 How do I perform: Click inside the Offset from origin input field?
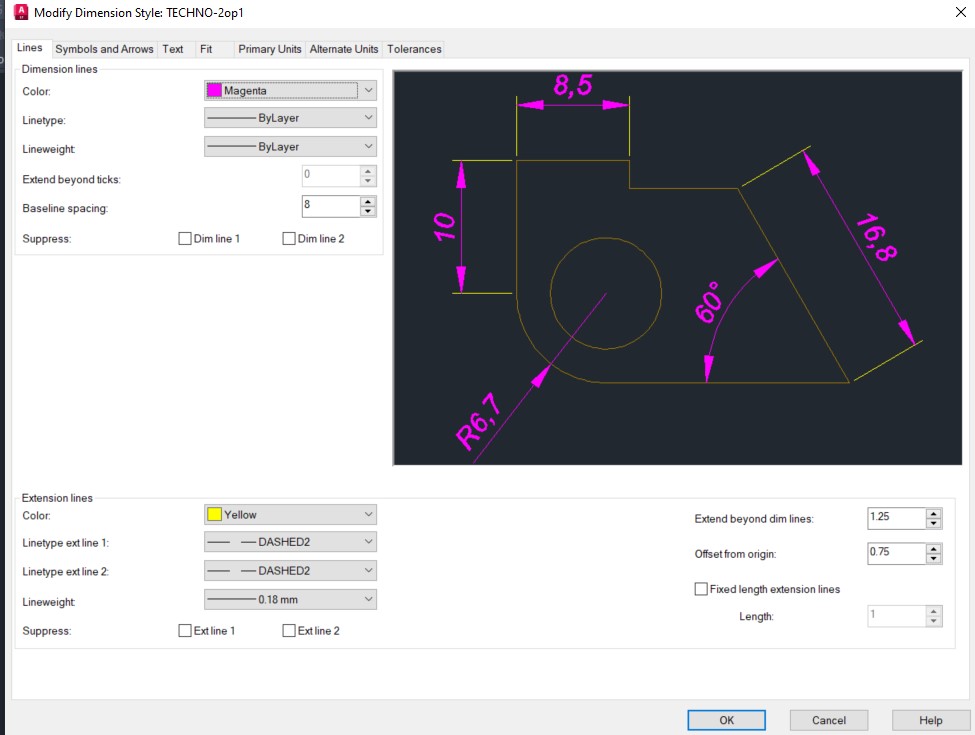click(895, 552)
